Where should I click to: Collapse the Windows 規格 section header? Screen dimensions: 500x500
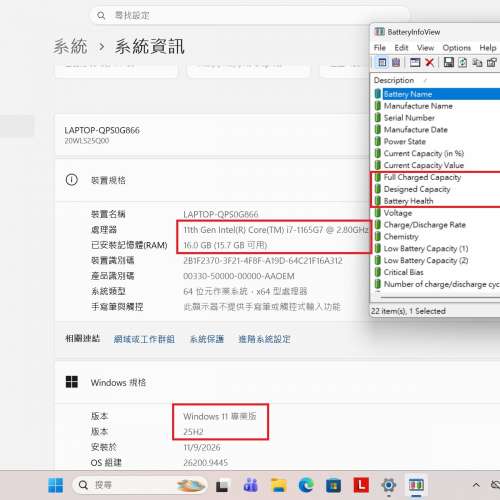click(277, 382)
